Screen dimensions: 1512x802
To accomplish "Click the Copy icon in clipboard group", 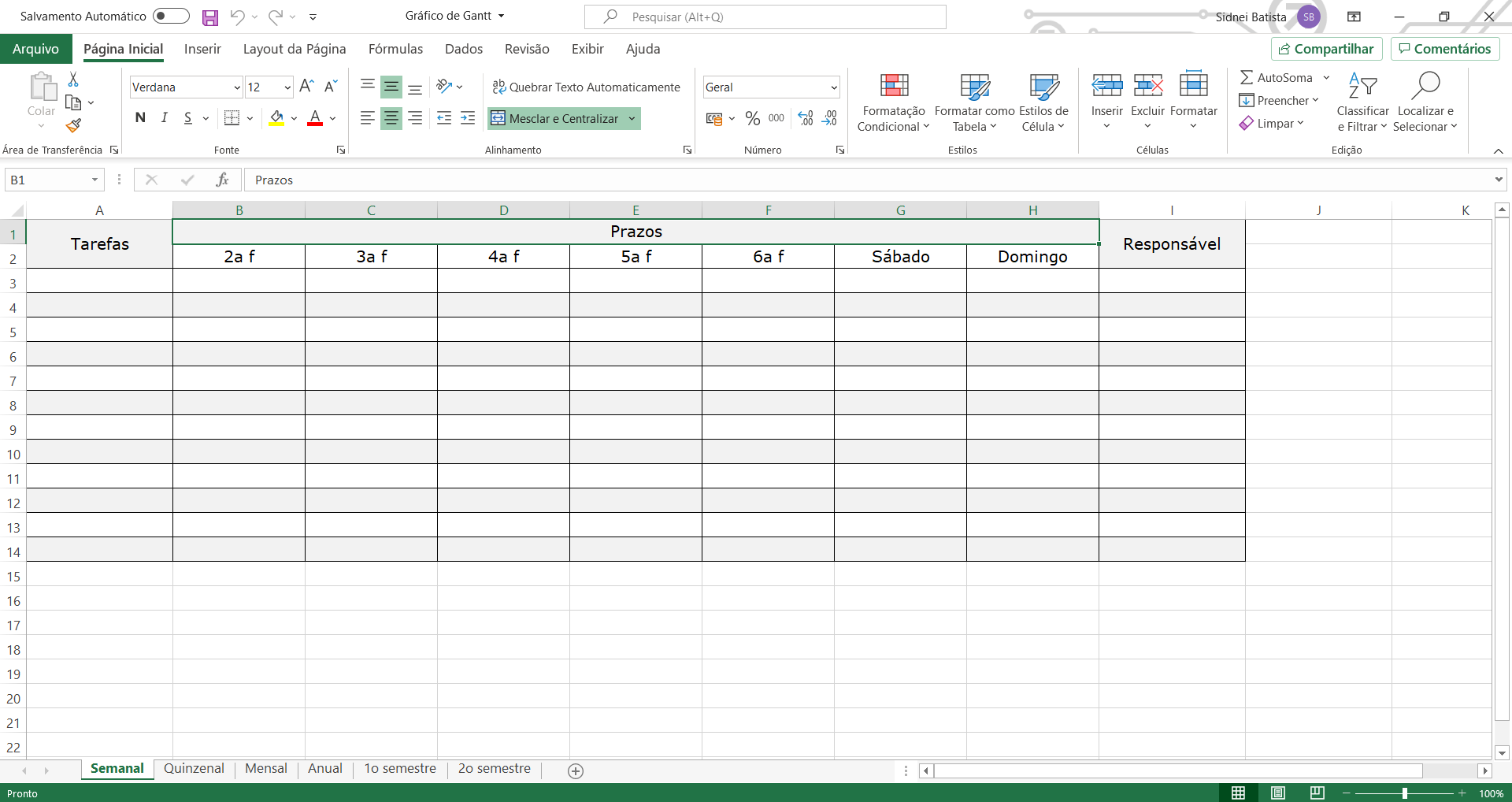I will (73, 102).
